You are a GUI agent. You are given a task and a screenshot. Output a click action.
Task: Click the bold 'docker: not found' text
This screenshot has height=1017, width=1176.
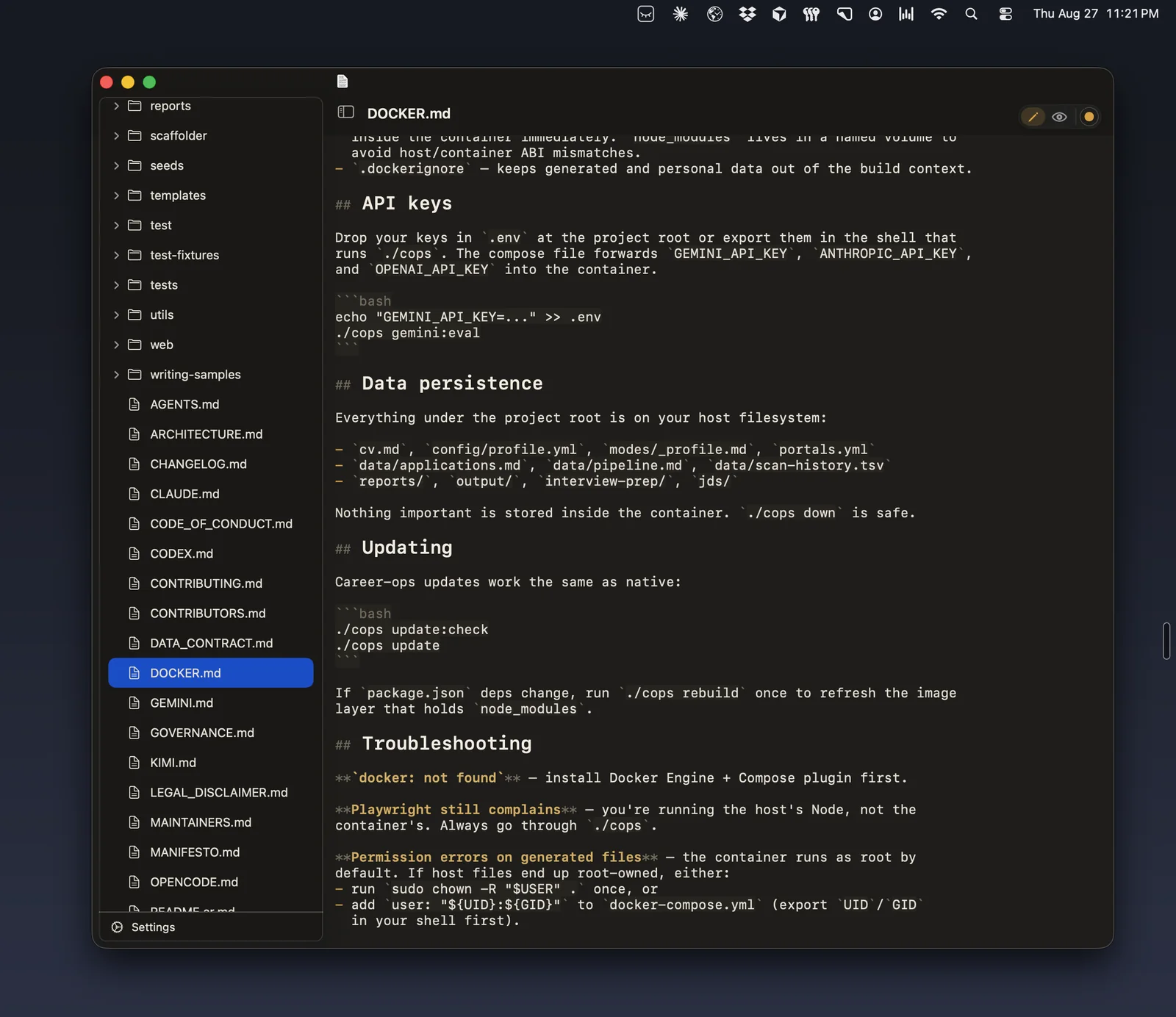428,778
